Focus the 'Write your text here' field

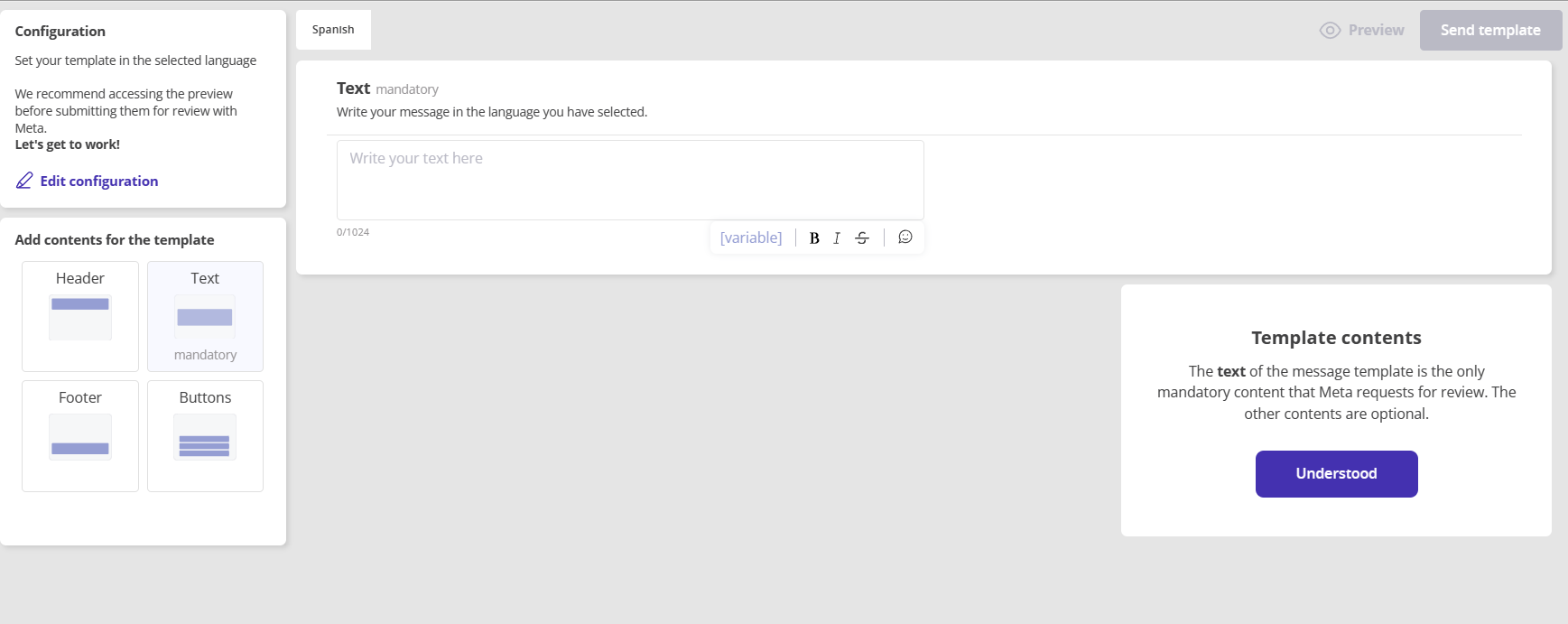pos(630,180)
